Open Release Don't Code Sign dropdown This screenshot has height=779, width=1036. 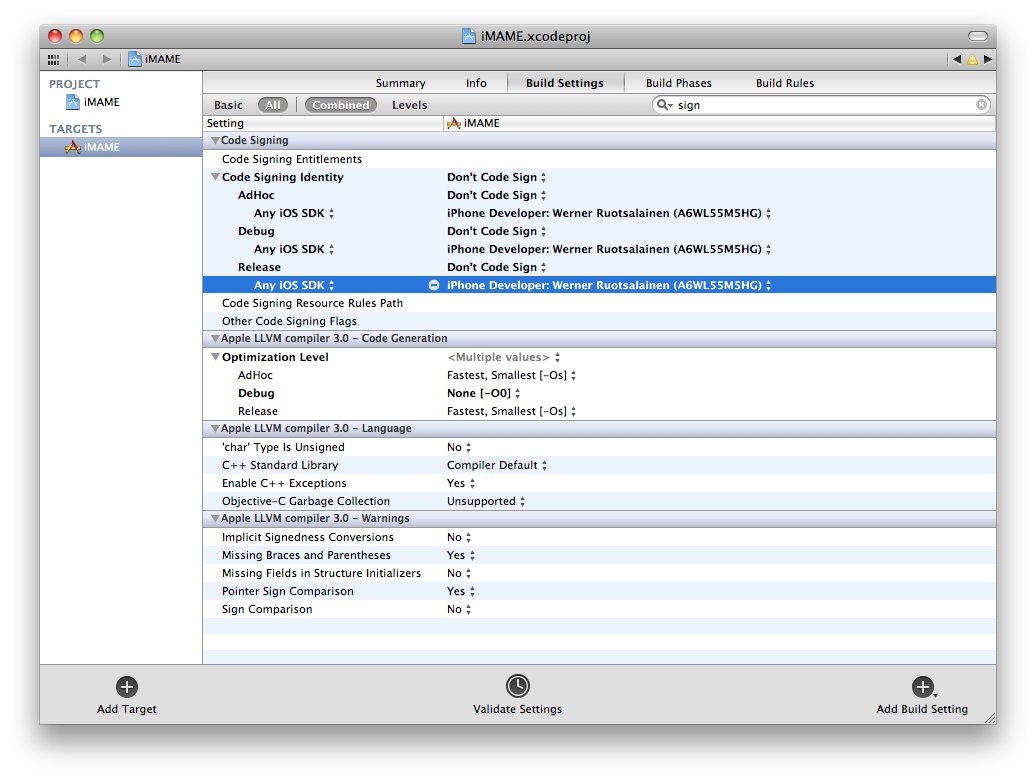click(x=497, y=268)
